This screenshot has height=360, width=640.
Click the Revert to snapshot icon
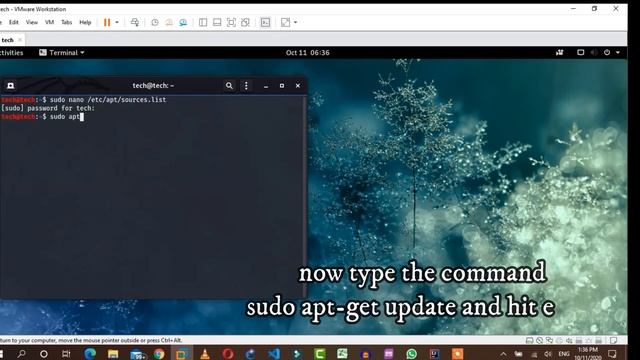pyautogui.click(x=169, y=22)
